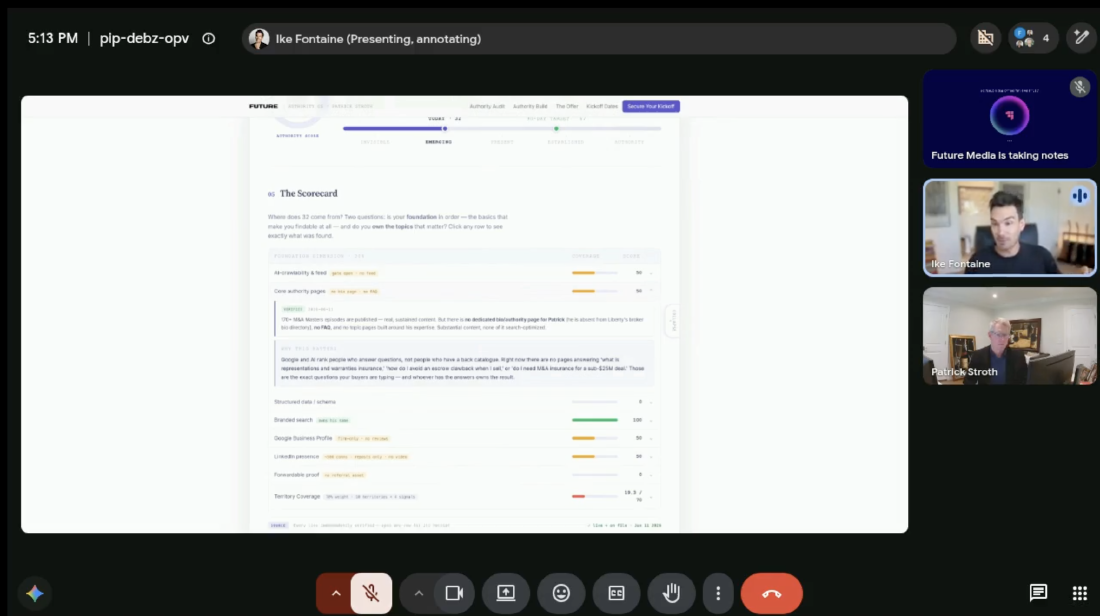The image size is (1100, 616).
Task: Click the Territory Coverage label
Action: tap(297, 497)
